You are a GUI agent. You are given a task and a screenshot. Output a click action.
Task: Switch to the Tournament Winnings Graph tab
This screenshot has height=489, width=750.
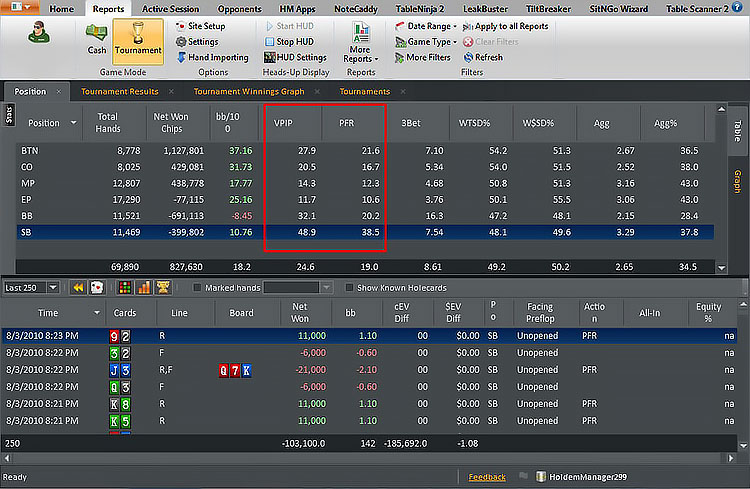tap(248, 92)
